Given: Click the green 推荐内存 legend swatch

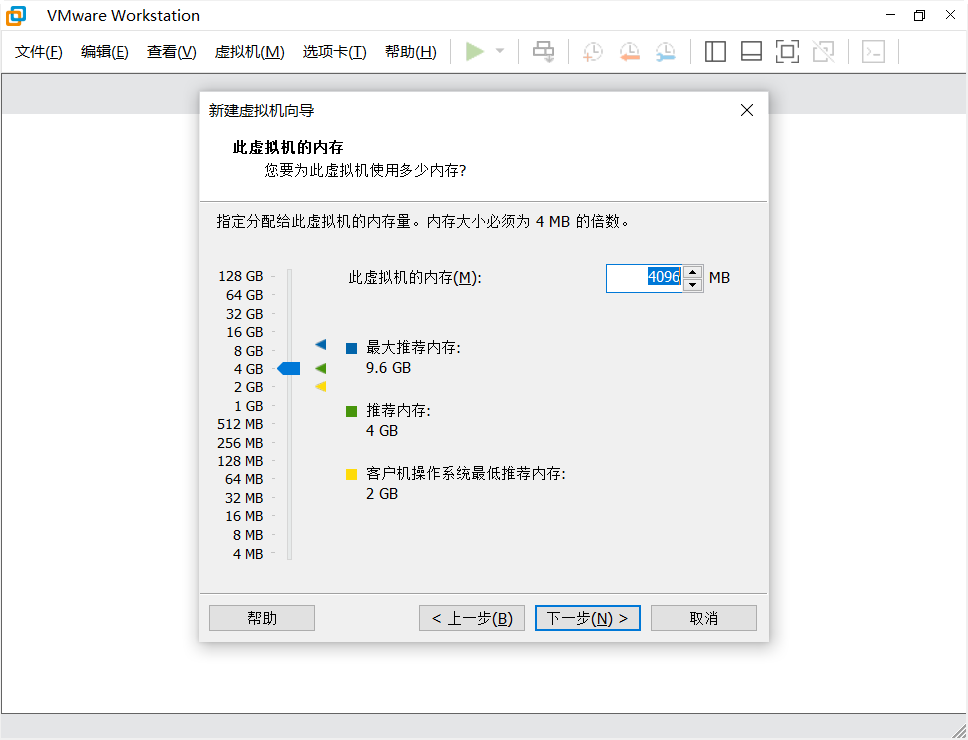Looking at the screenshot, I should pos(352,411).
